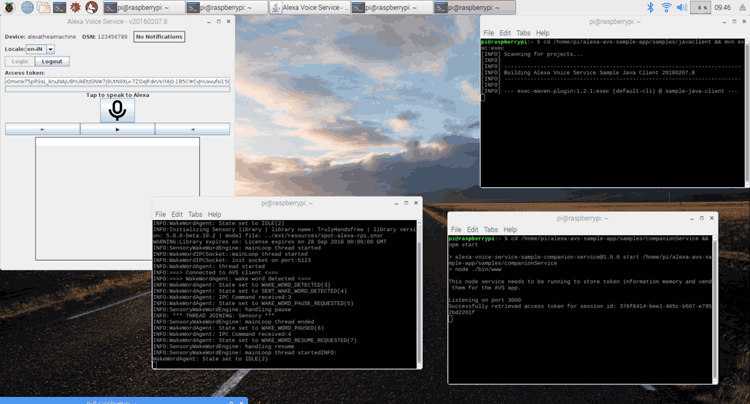Screen dimensions: 750x404
Task: Open the Wi-Fi network tray icon
Action: [666, 7]
